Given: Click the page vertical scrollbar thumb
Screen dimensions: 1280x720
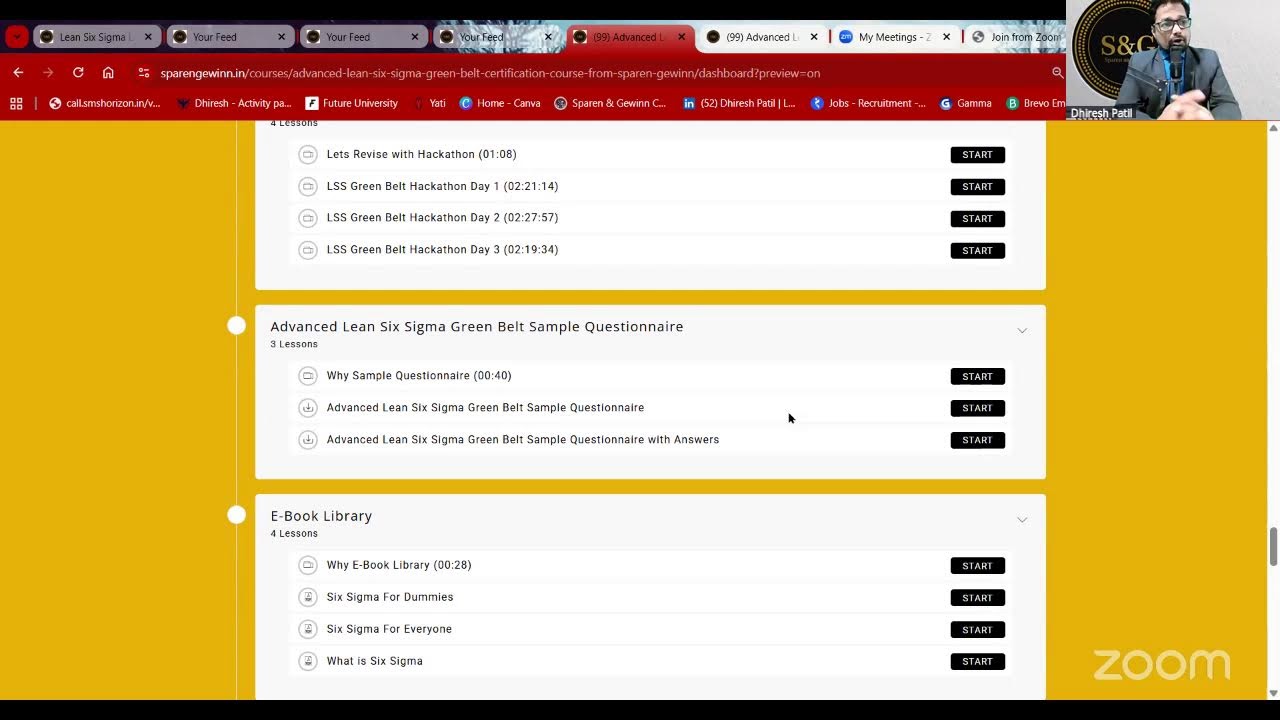Looking at the screenshot, I should [1273, 546].
